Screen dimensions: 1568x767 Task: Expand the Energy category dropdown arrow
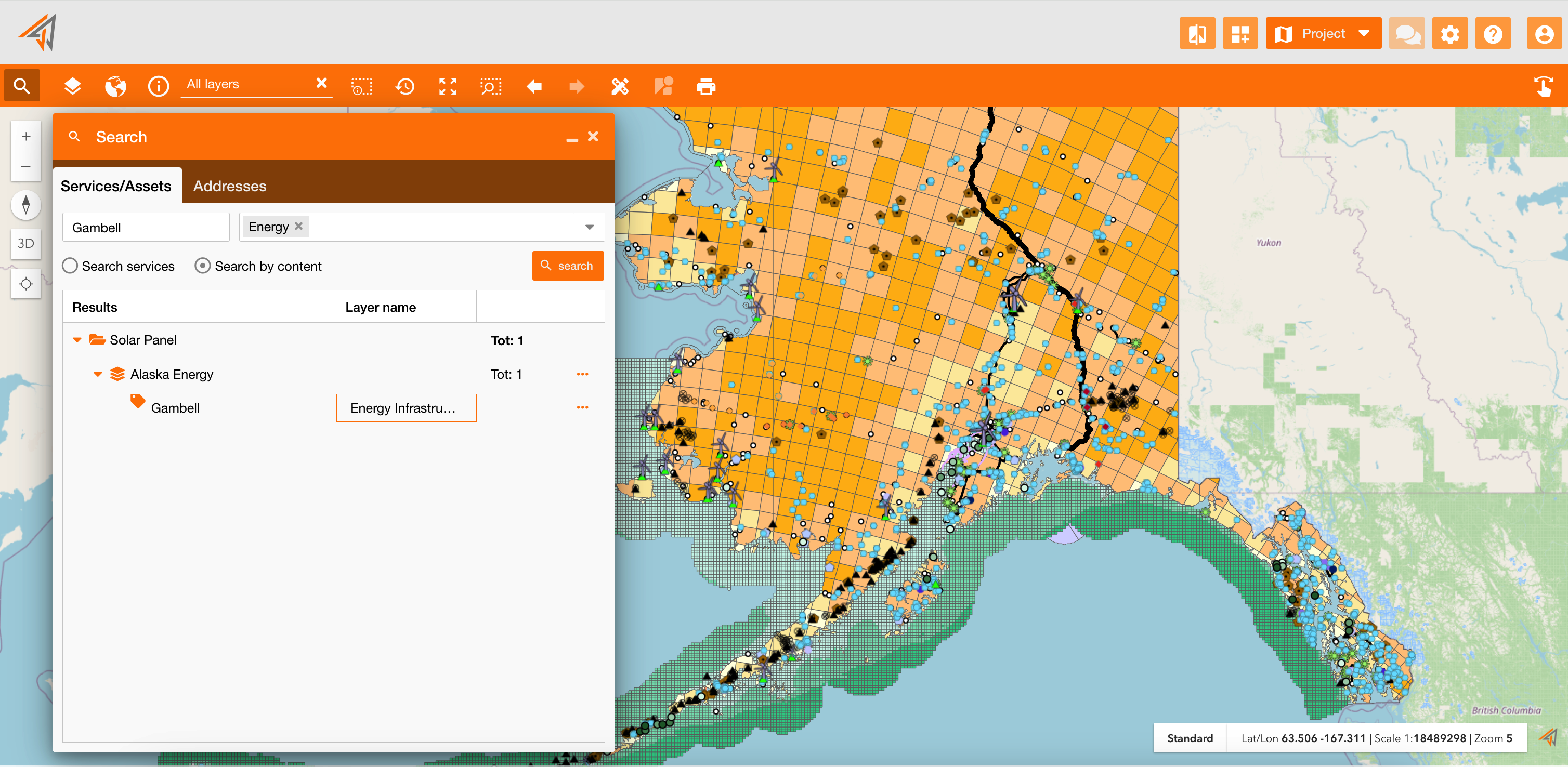tap(589, 228)
